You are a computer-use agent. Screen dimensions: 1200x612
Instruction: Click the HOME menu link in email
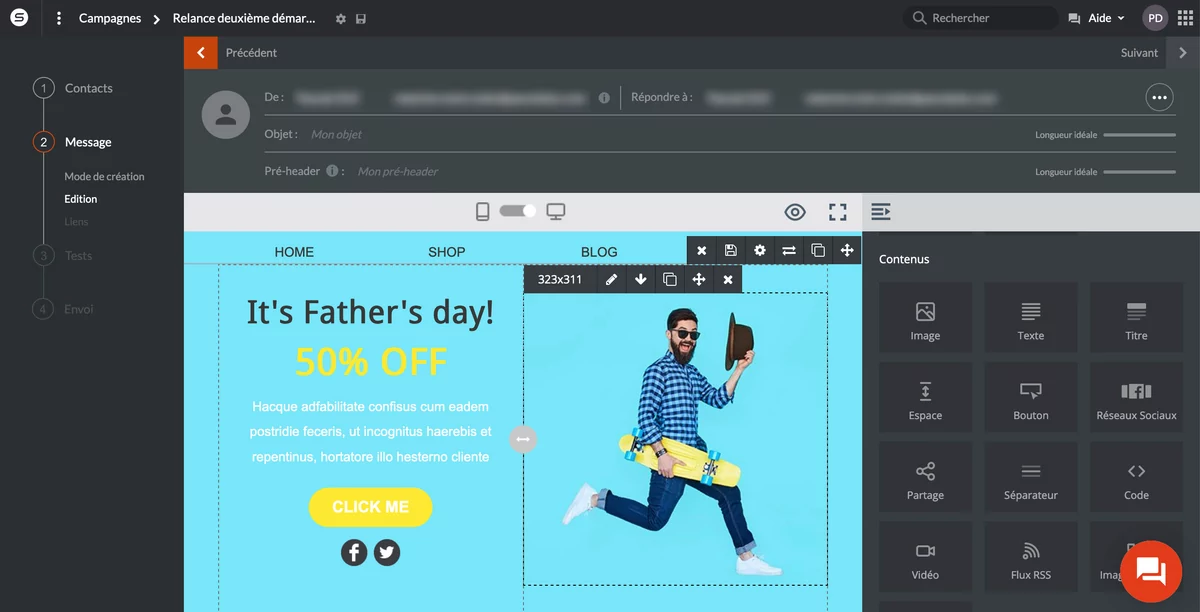click(294, 252)
